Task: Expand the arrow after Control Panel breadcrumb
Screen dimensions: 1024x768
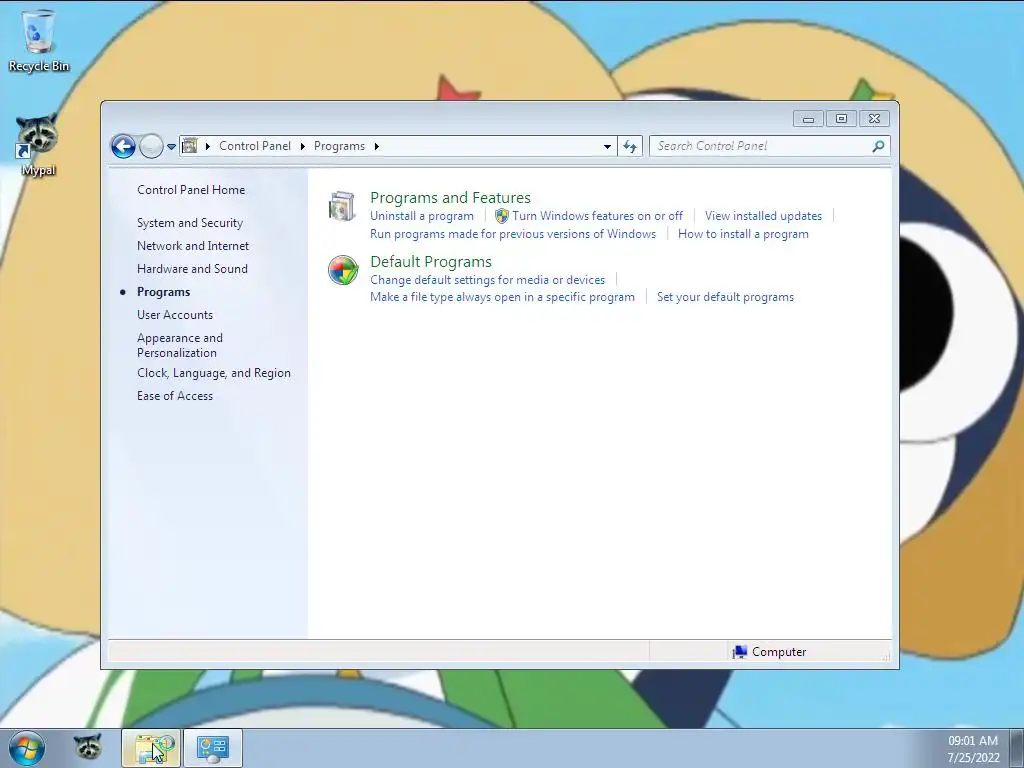Action: point(302,146)
